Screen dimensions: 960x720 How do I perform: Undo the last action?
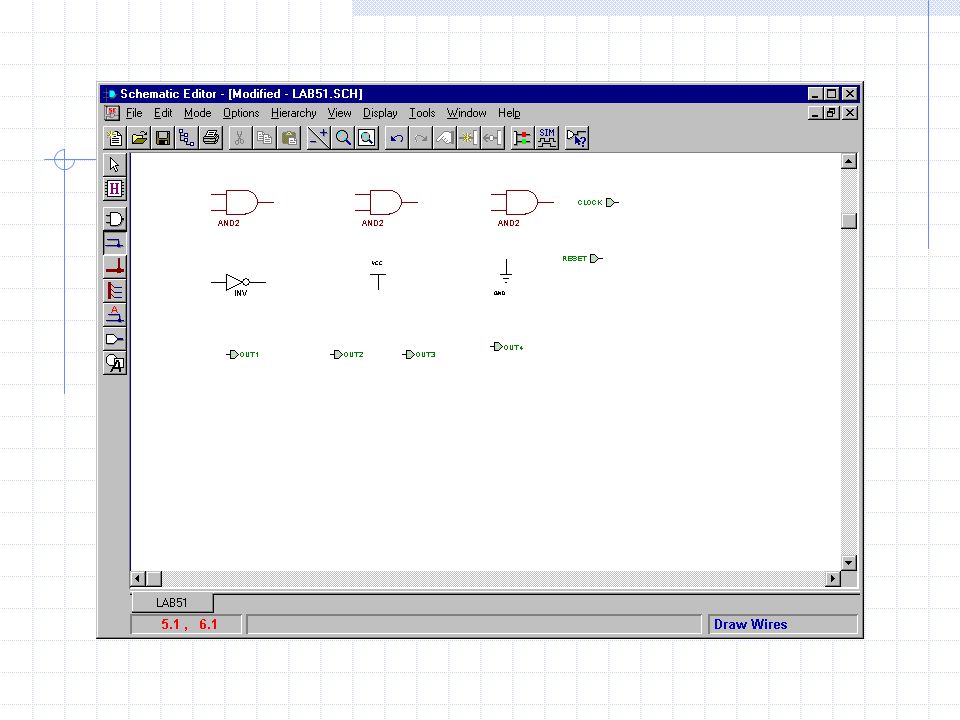(x=397, y=138)
